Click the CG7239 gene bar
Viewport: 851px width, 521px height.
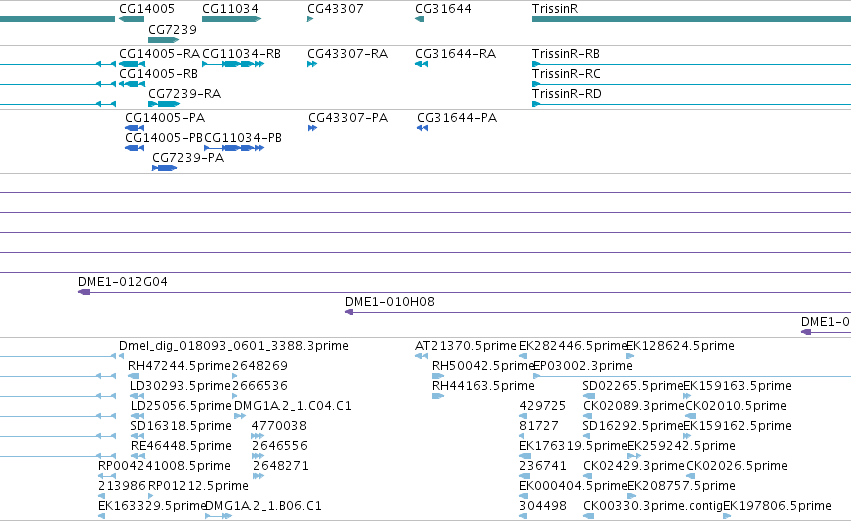pyautogui.click(x=163, y=40)
